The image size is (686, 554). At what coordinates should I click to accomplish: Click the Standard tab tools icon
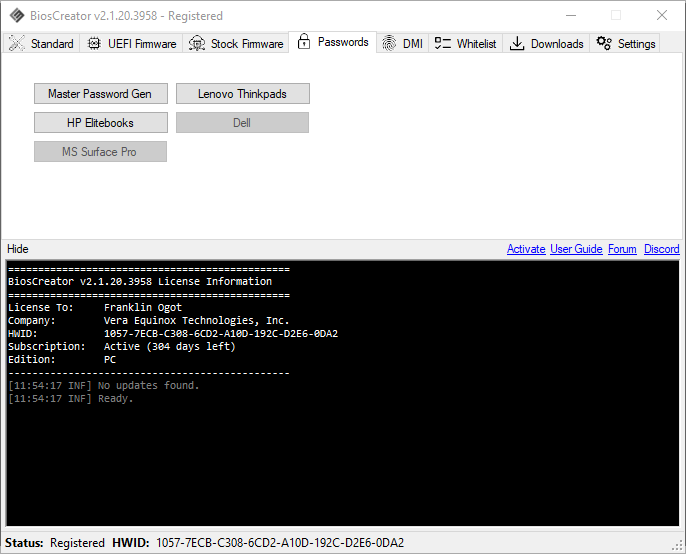pos(17,43)
